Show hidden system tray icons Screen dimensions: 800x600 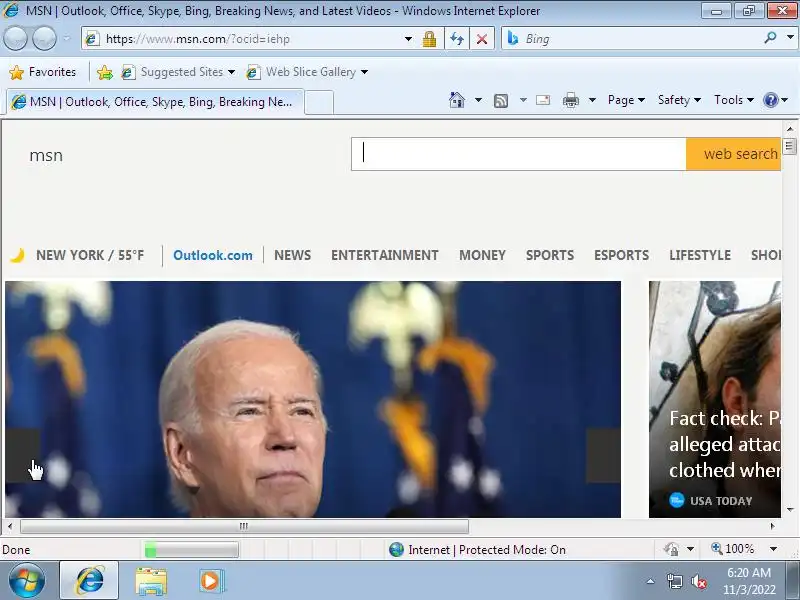pyautogui.click(x=651, y=581)
